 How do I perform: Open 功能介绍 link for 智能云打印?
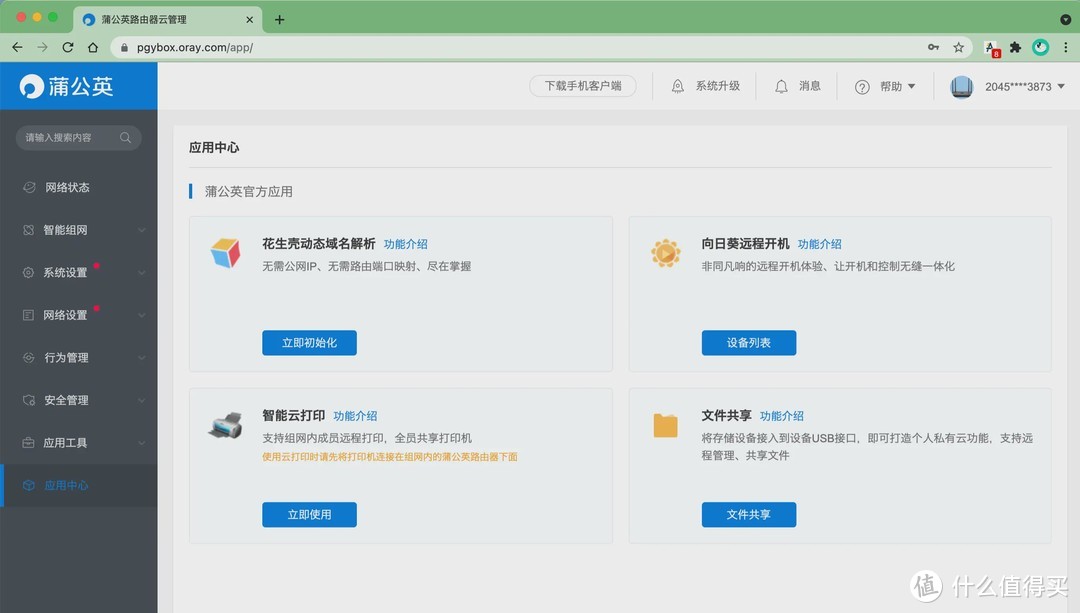tap(354, 415)
